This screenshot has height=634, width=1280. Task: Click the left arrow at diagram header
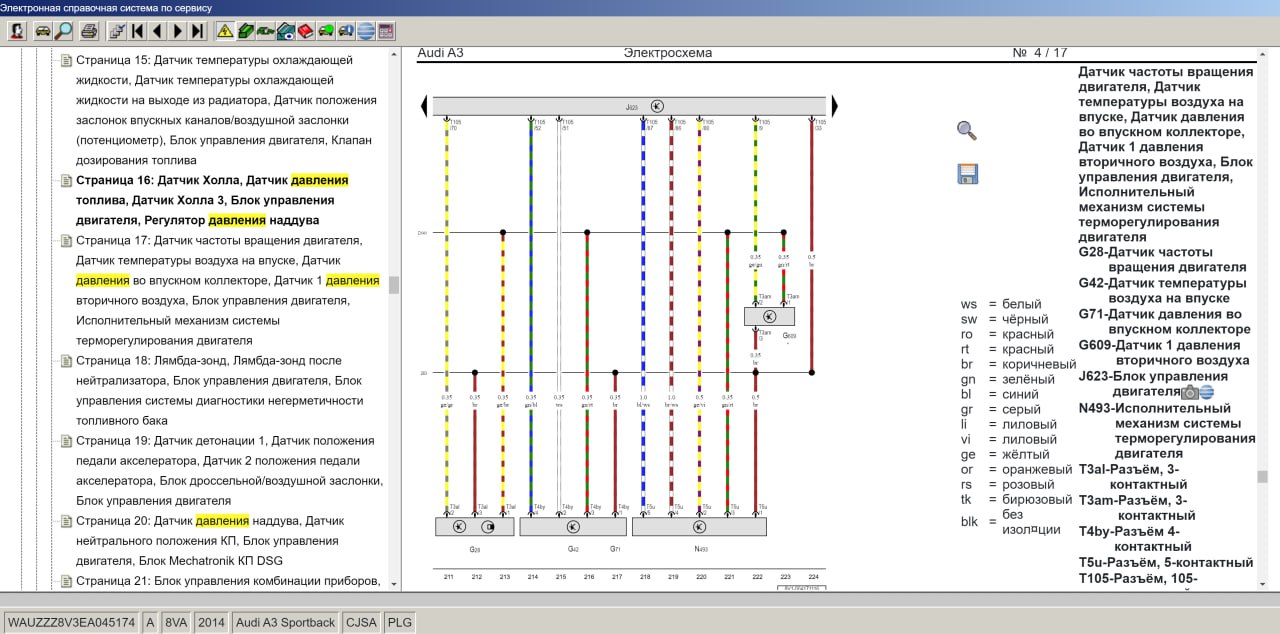(425, 106)
